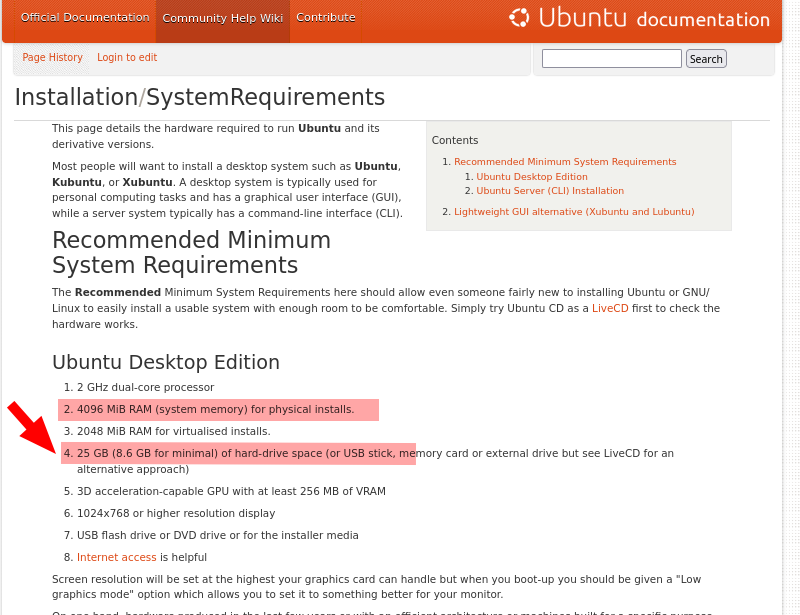
Task: Open the Contribute tab
Action: 326,17
